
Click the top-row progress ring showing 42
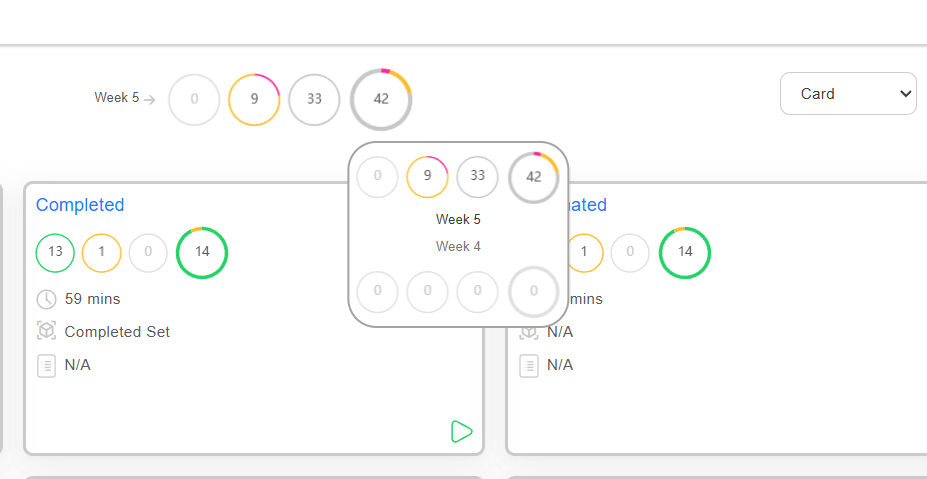point(381,99)
